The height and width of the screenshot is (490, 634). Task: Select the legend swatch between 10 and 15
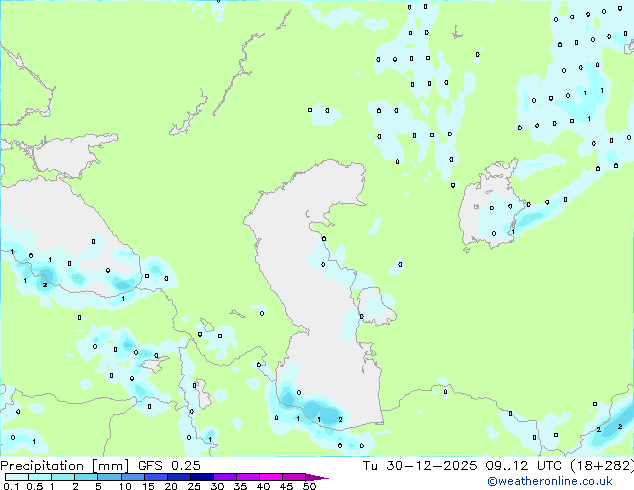132,477
